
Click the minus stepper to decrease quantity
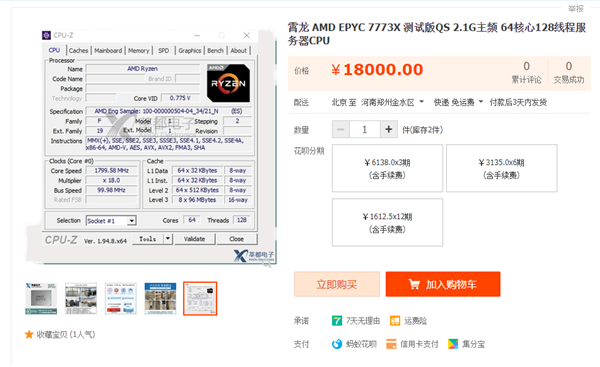tap(341, 130)
